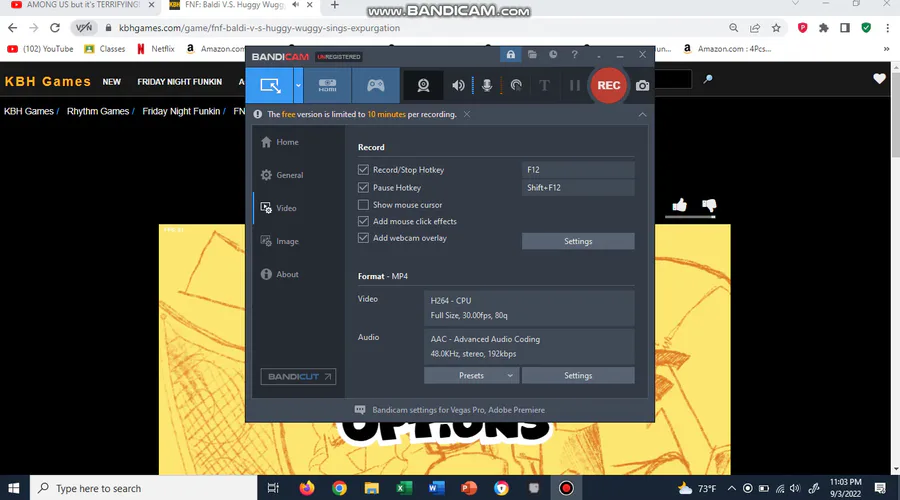Open Bandicam settings for Vegas Pro tip
Viewport: 900px width, 500px height.
point(459,410)
